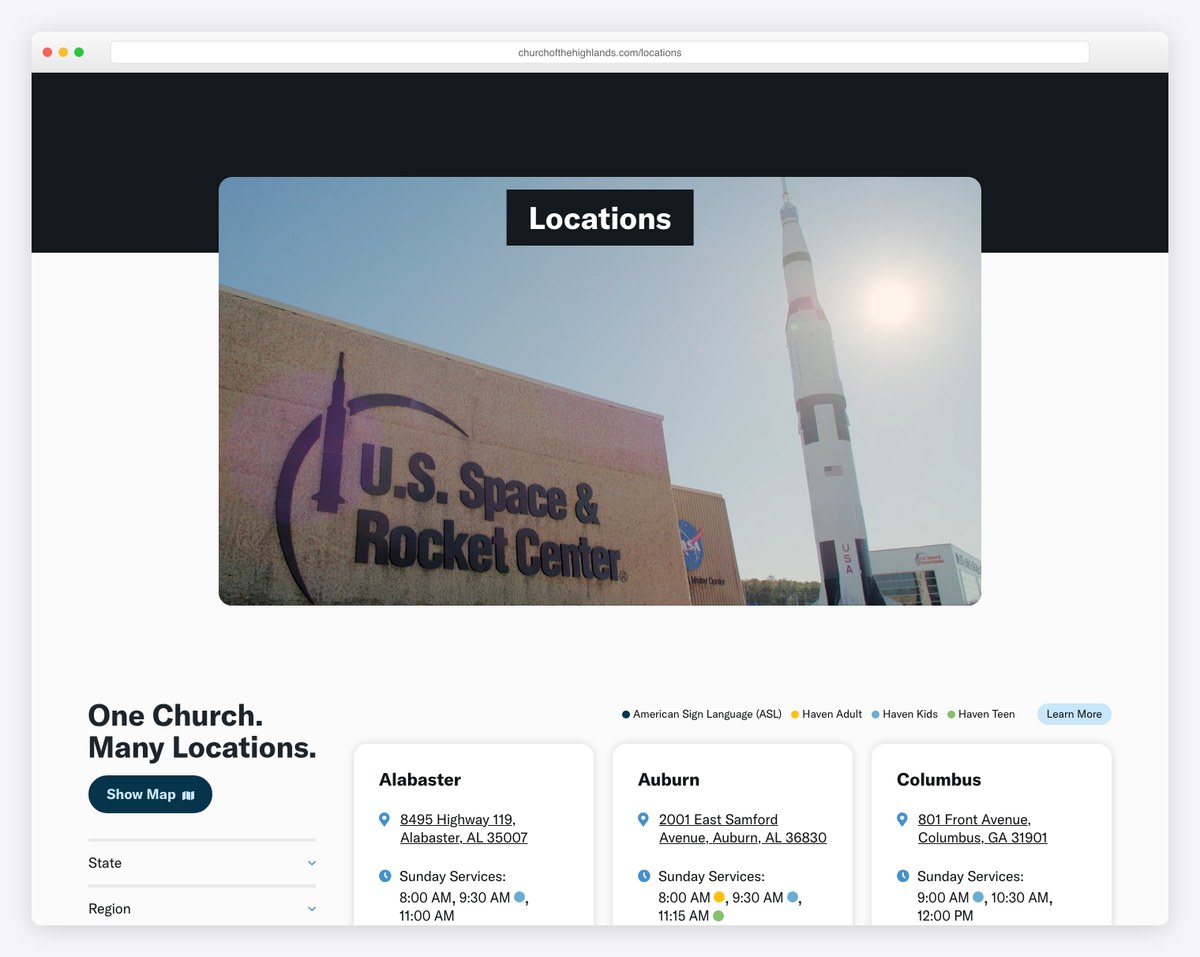Viewport: 1200px width, 957px height.
Task: Click the Haven Kids dot beside Alabaster 9:30 AM
Action: [520, 897]
